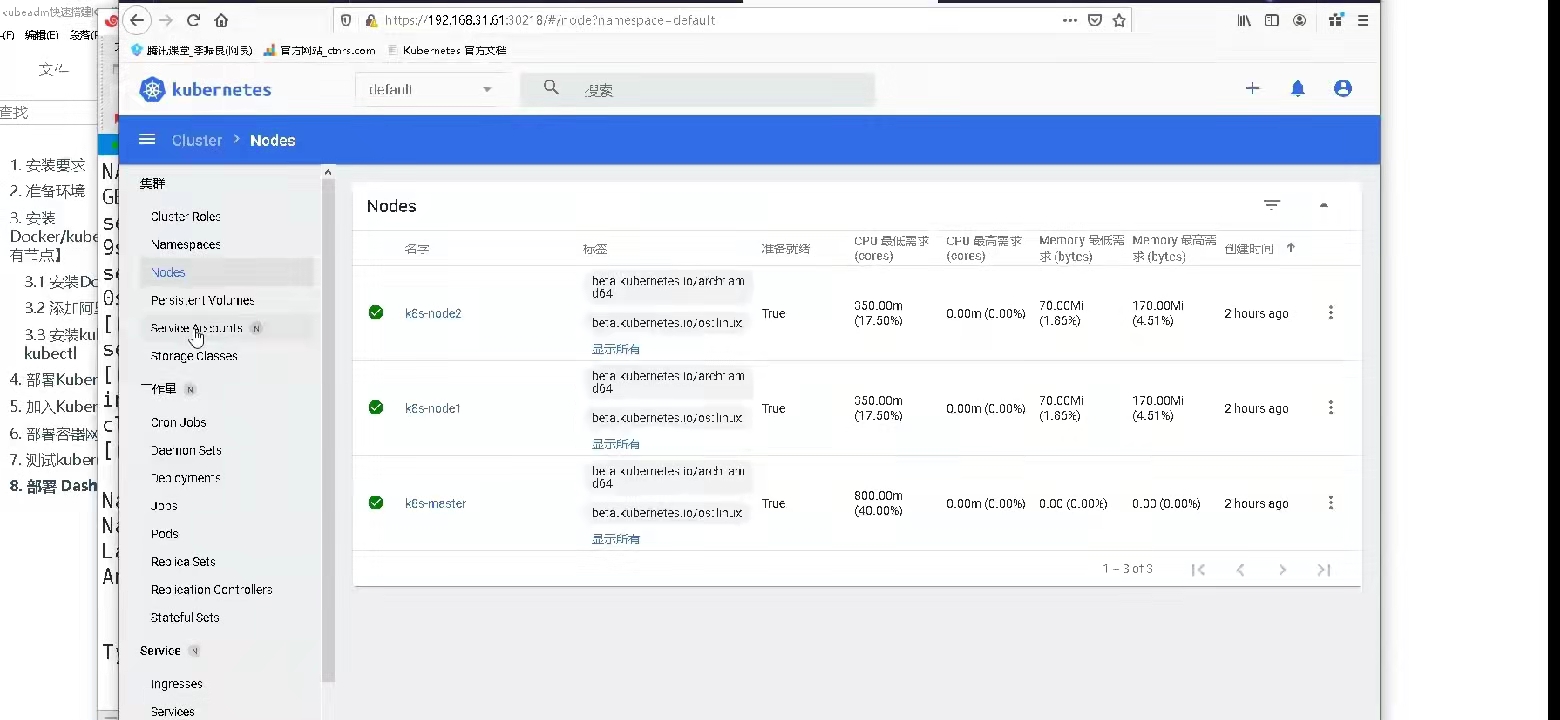Show all labels for k8s-node1

click(616, 444)
